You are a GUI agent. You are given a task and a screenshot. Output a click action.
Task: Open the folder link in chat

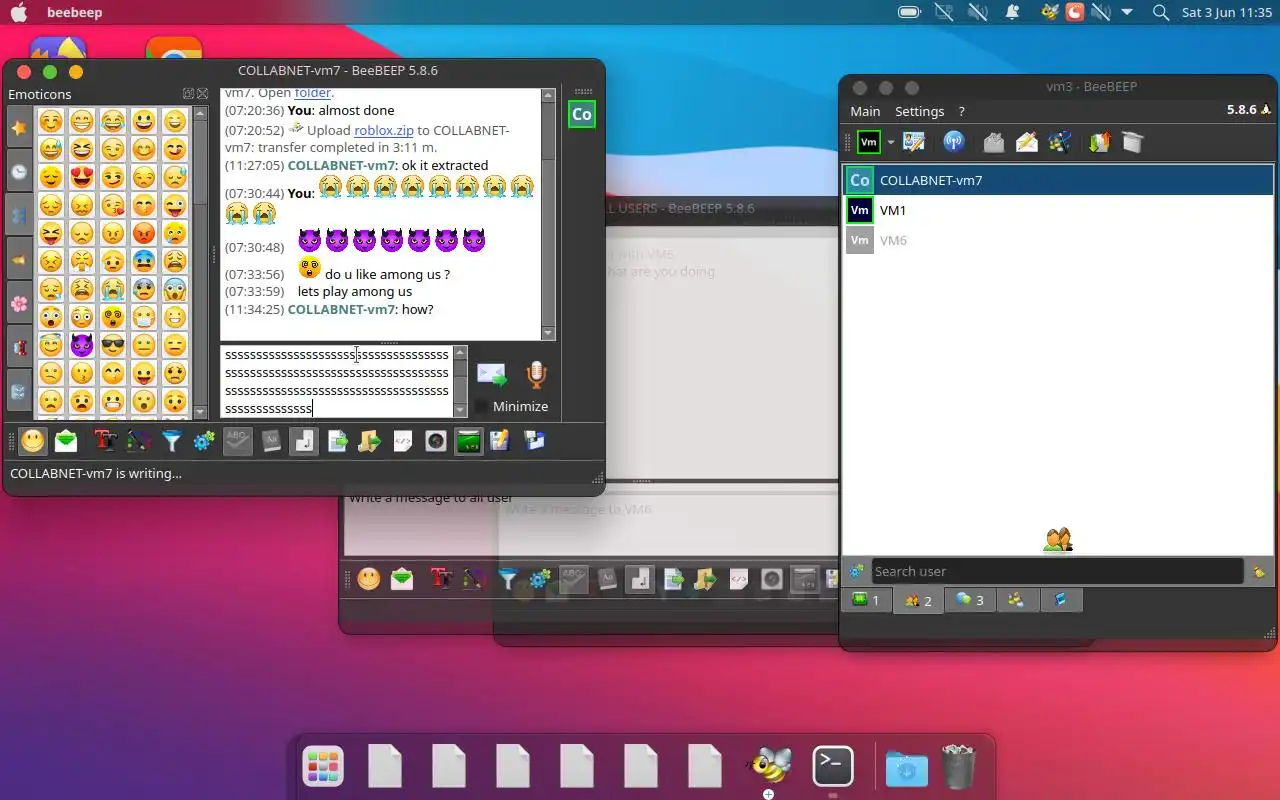pyautogui.click(x=313, y=93)
